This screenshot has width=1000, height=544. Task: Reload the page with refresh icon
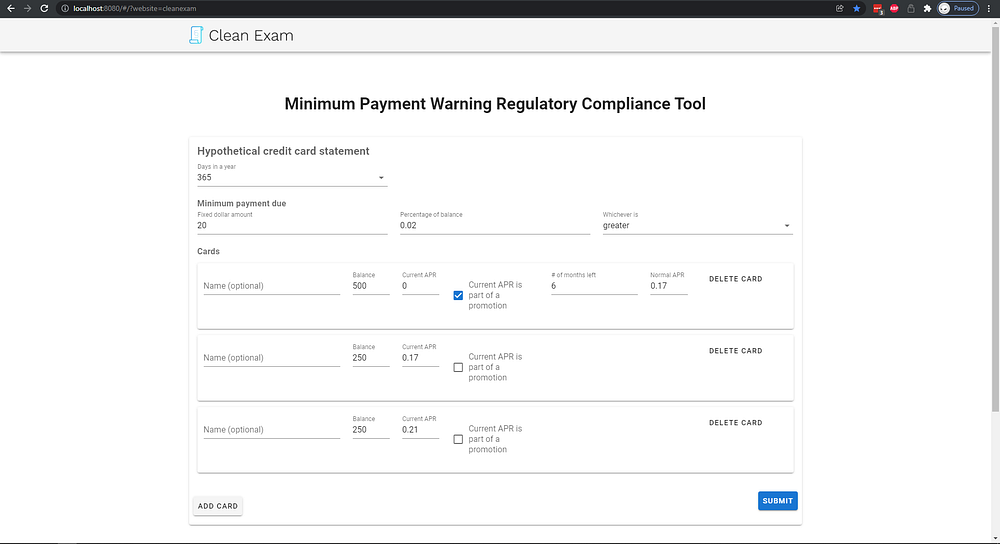(x=44, y=8)
